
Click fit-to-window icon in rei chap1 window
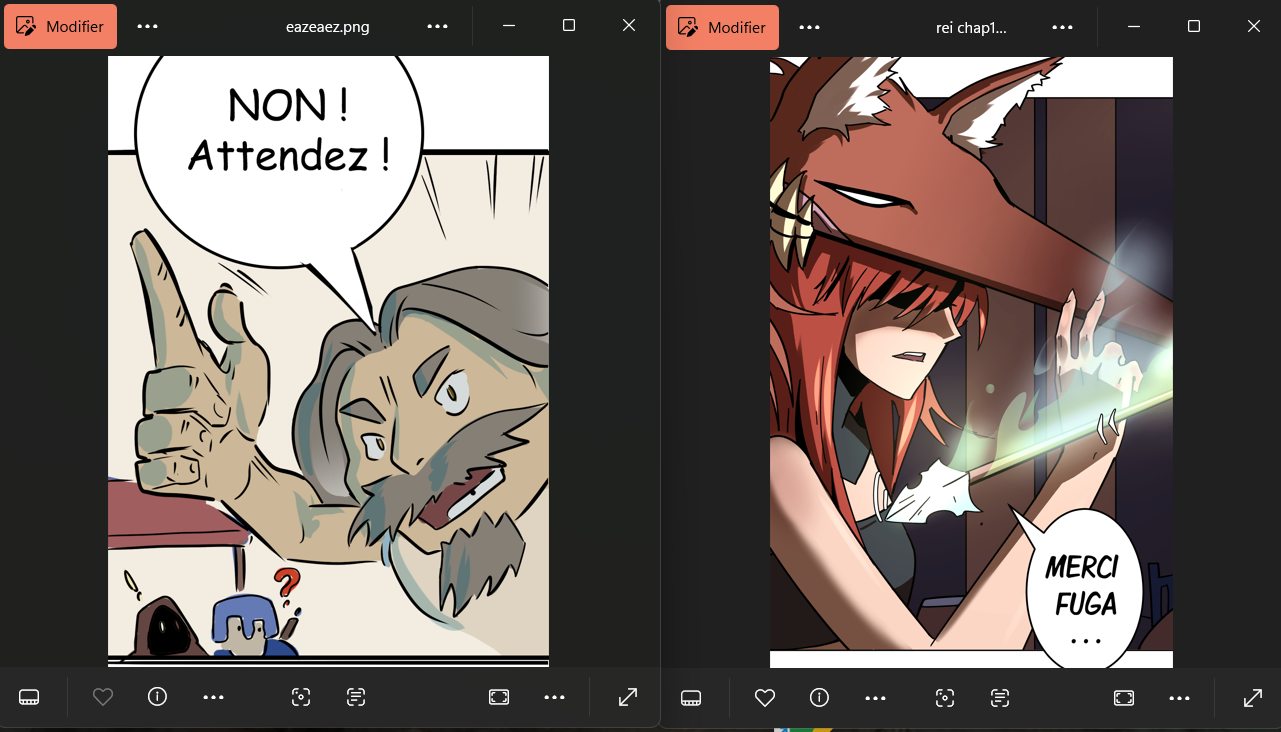1124,697
